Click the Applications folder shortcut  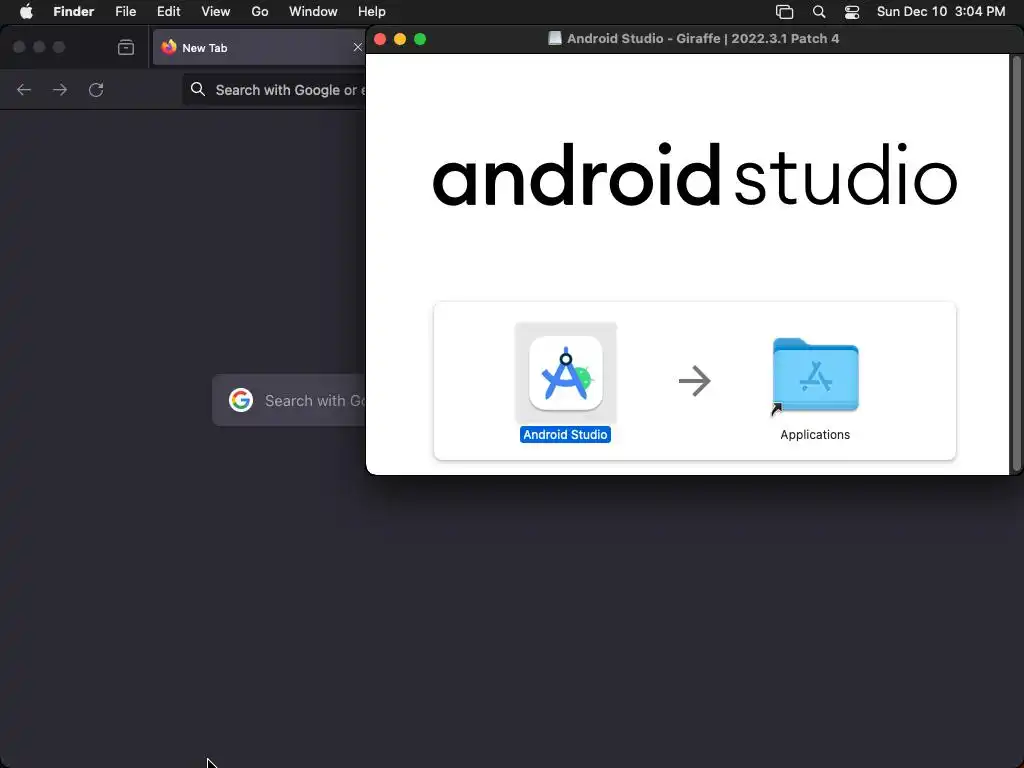pyautogui.click(x=815, y=376)
